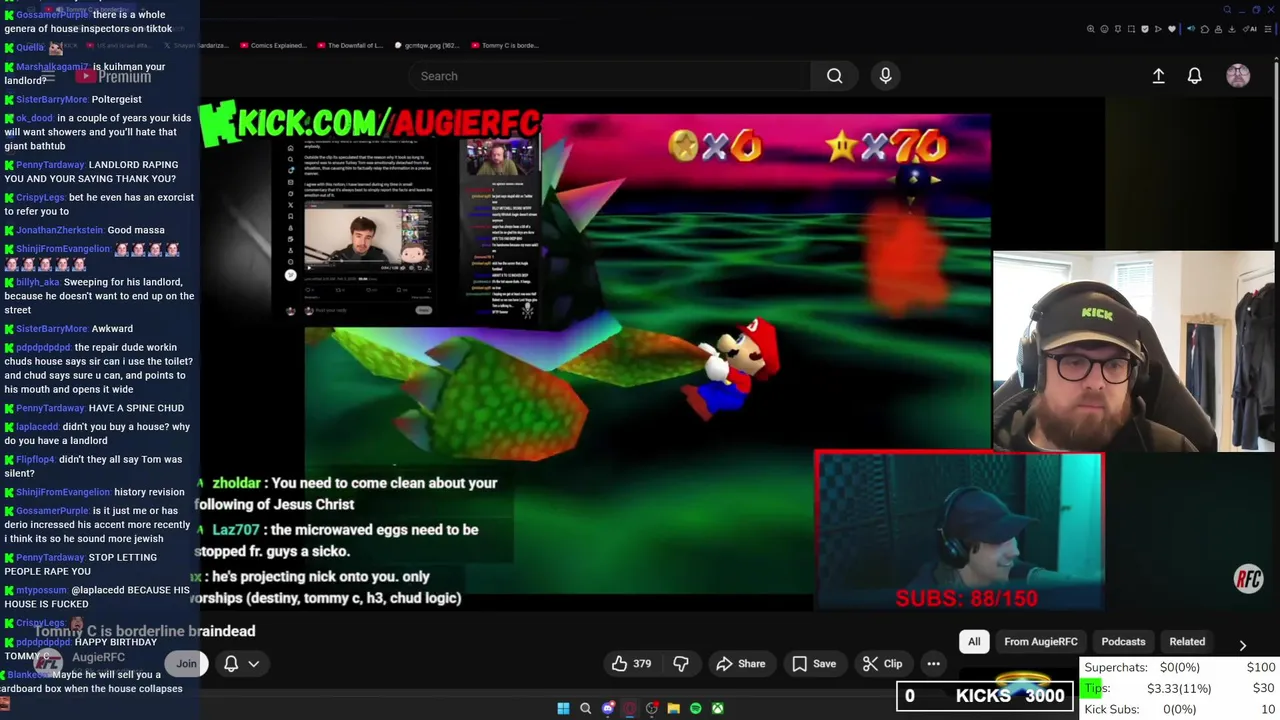
Task: Click the browser tab search icon
Action: click(1227, 10)
